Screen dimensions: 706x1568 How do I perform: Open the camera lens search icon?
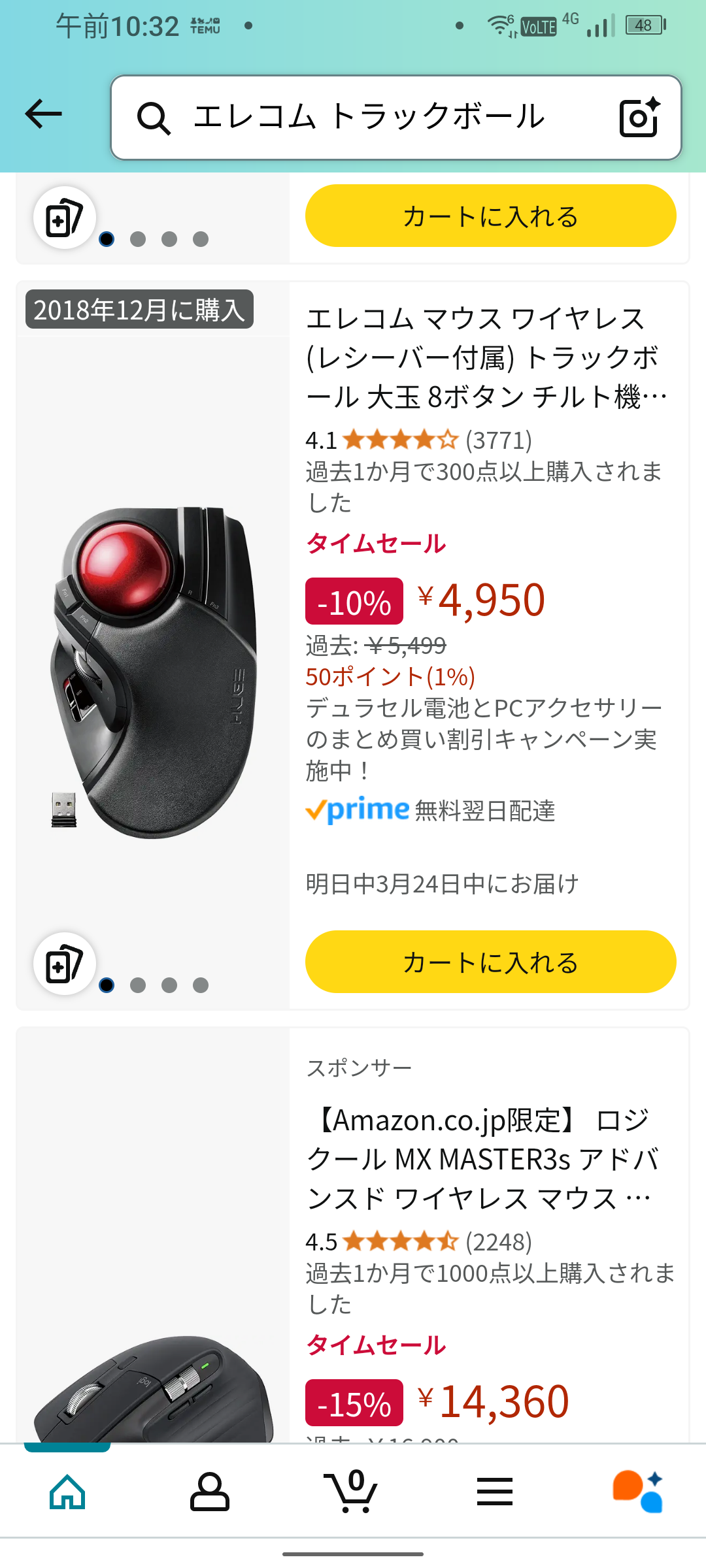pyautogui.click(x=639, y=117)
